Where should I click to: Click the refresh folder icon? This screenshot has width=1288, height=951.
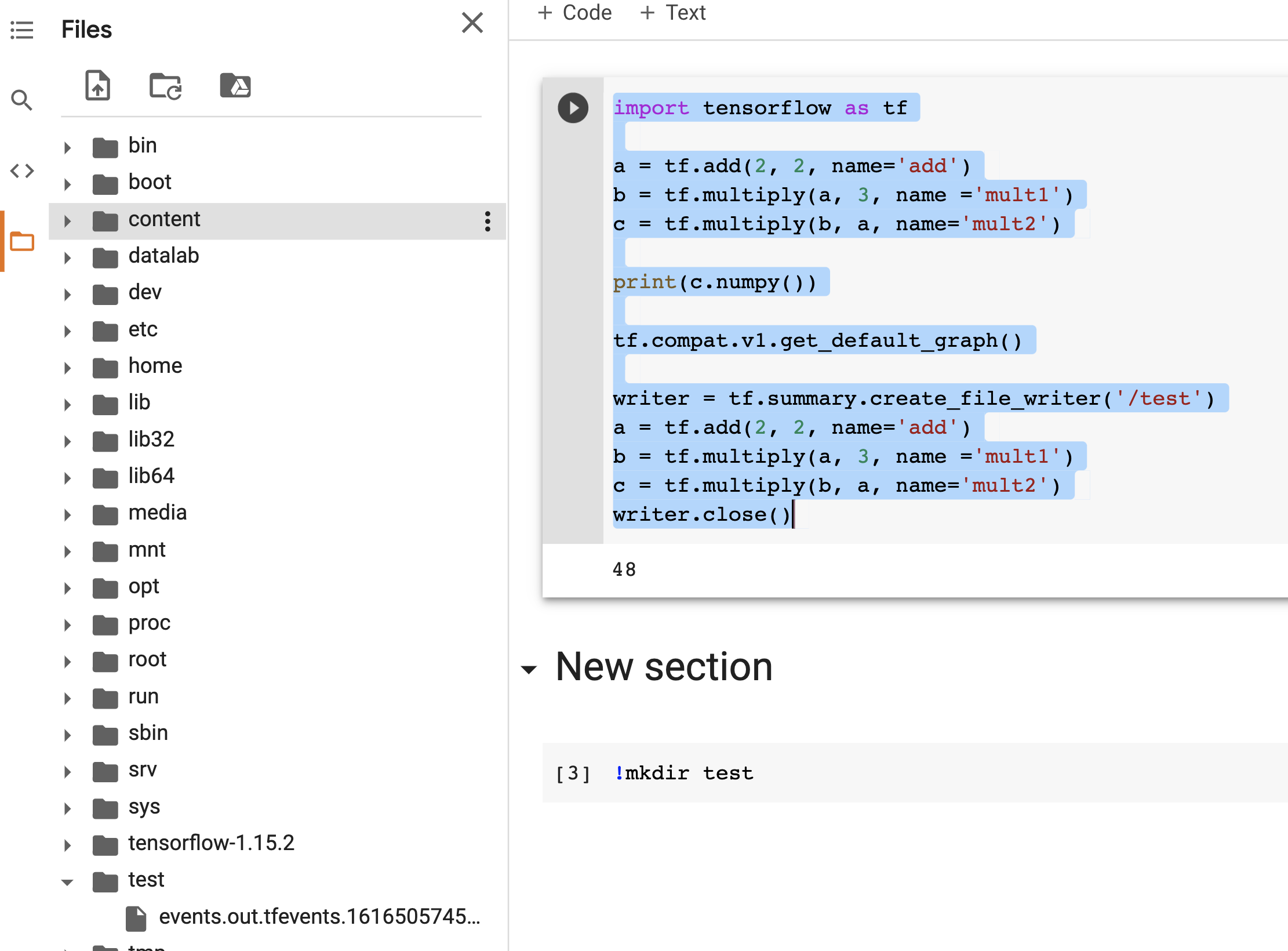pyautogui.click(x=166, y=86)
